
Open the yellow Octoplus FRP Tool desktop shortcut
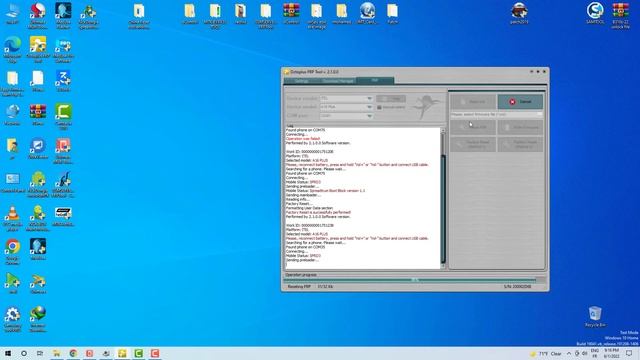38,49
